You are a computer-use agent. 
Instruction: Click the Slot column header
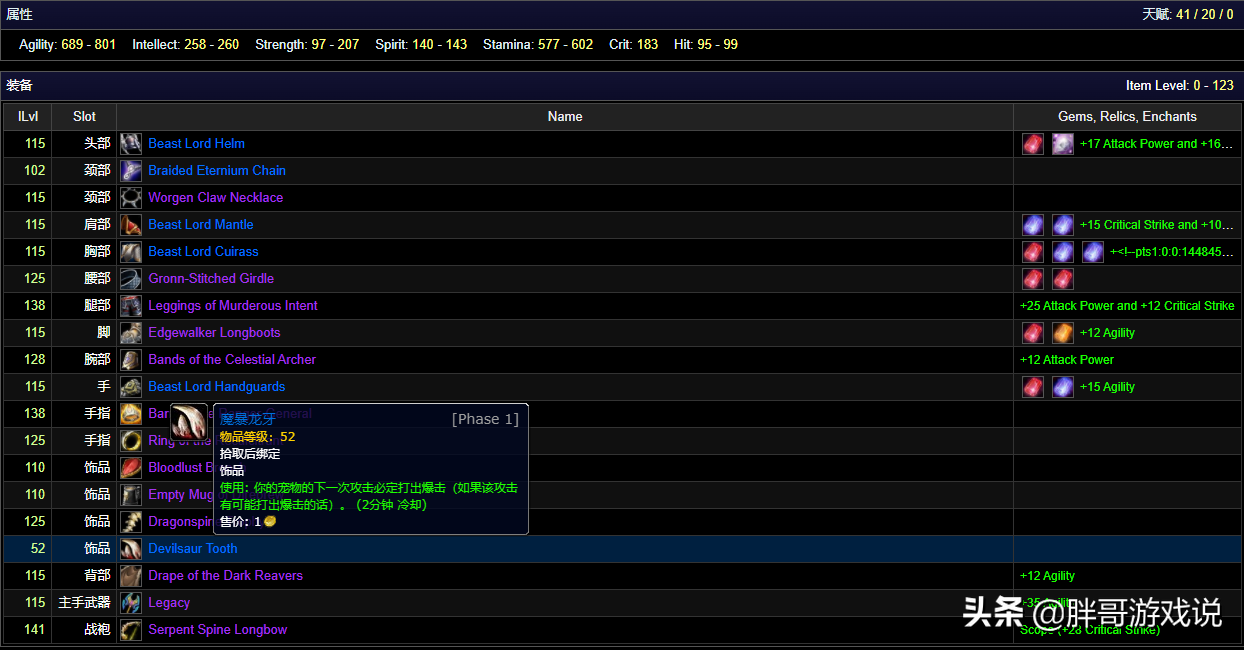point(85,117)
